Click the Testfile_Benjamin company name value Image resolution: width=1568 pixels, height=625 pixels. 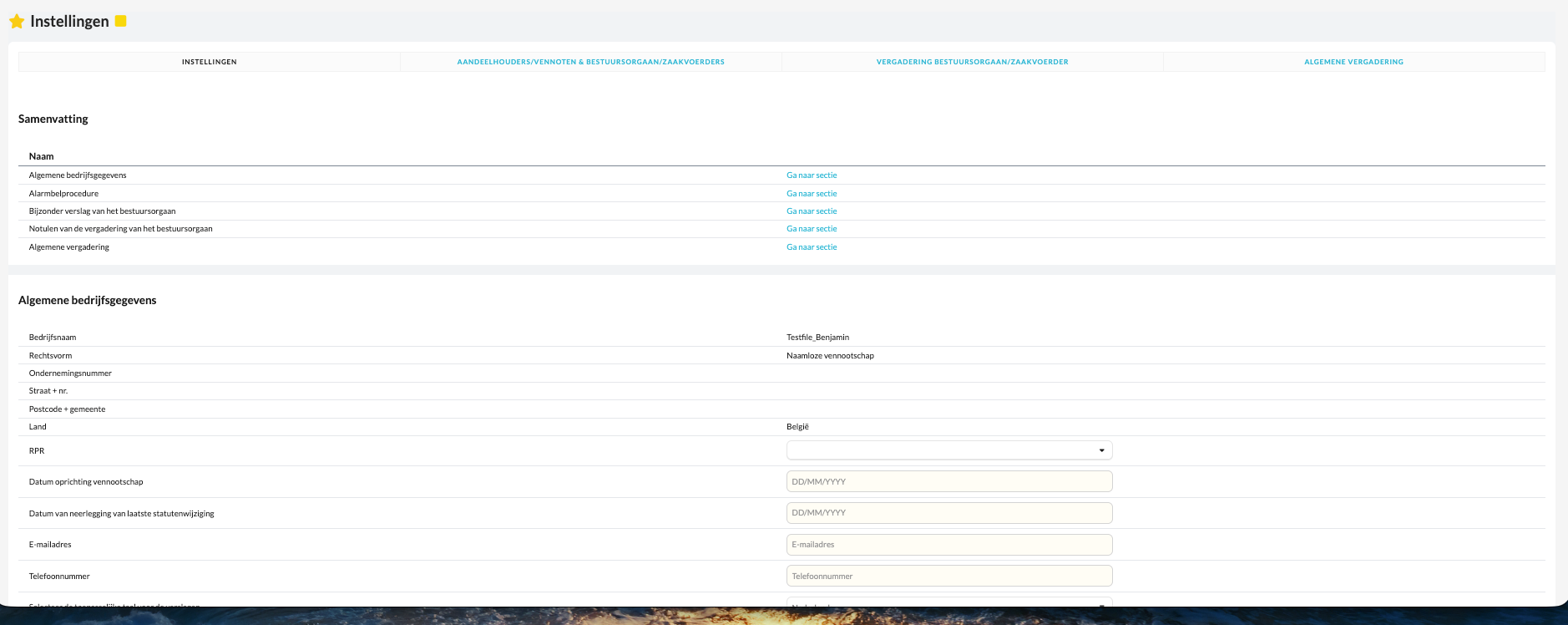coord(817,338)
